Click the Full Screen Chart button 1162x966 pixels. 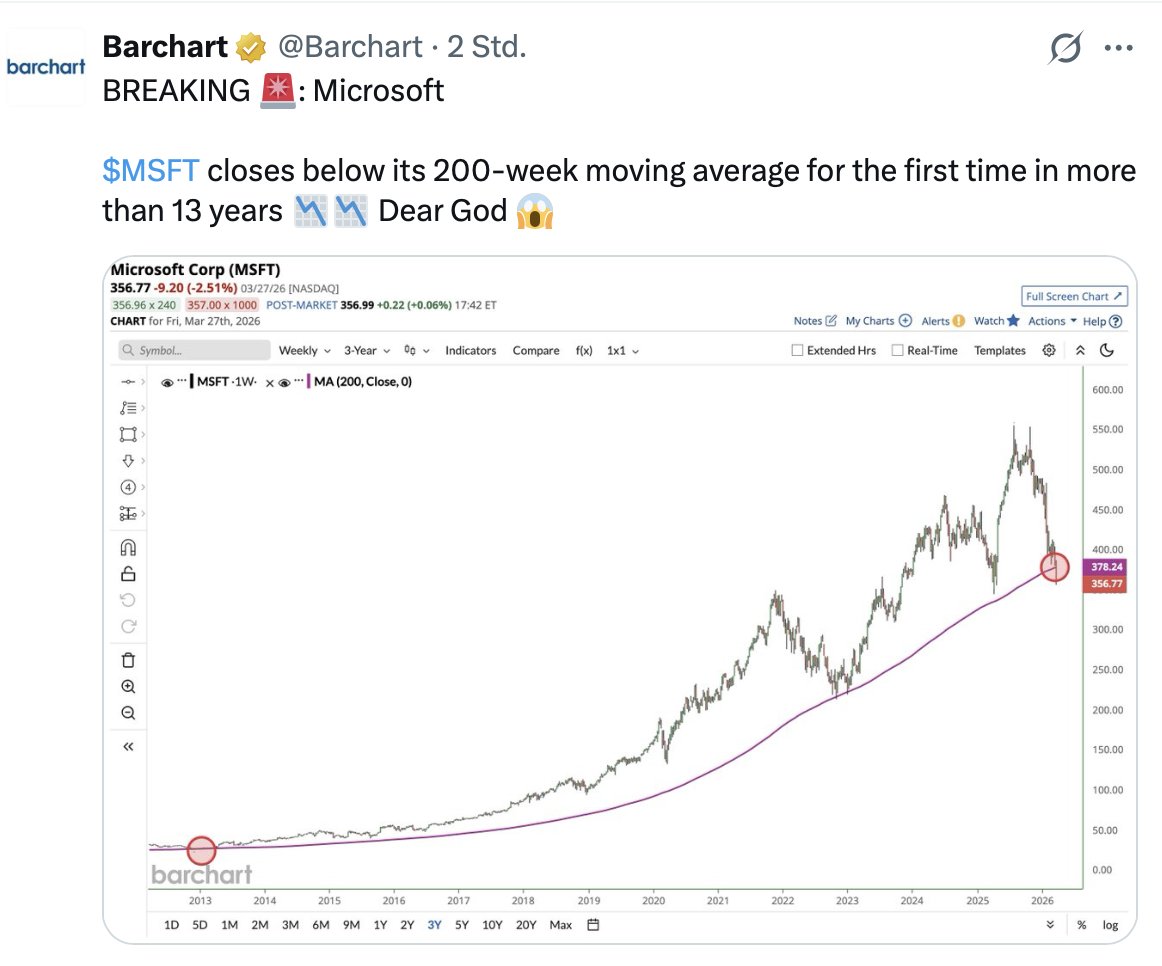(x=1075, y=296)
